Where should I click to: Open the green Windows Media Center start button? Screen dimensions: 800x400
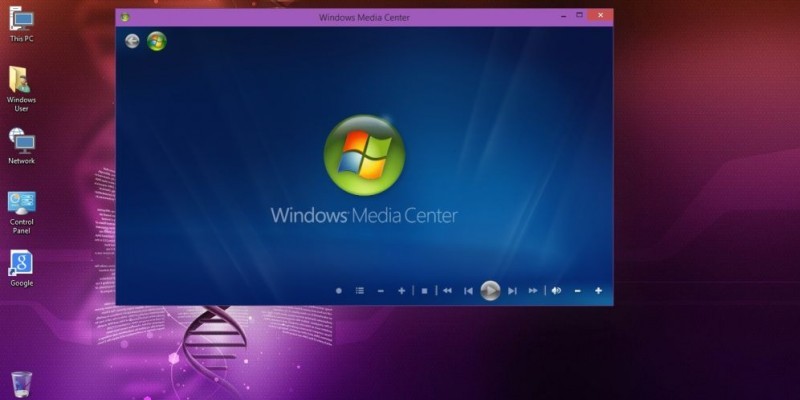tap(157, 41)
